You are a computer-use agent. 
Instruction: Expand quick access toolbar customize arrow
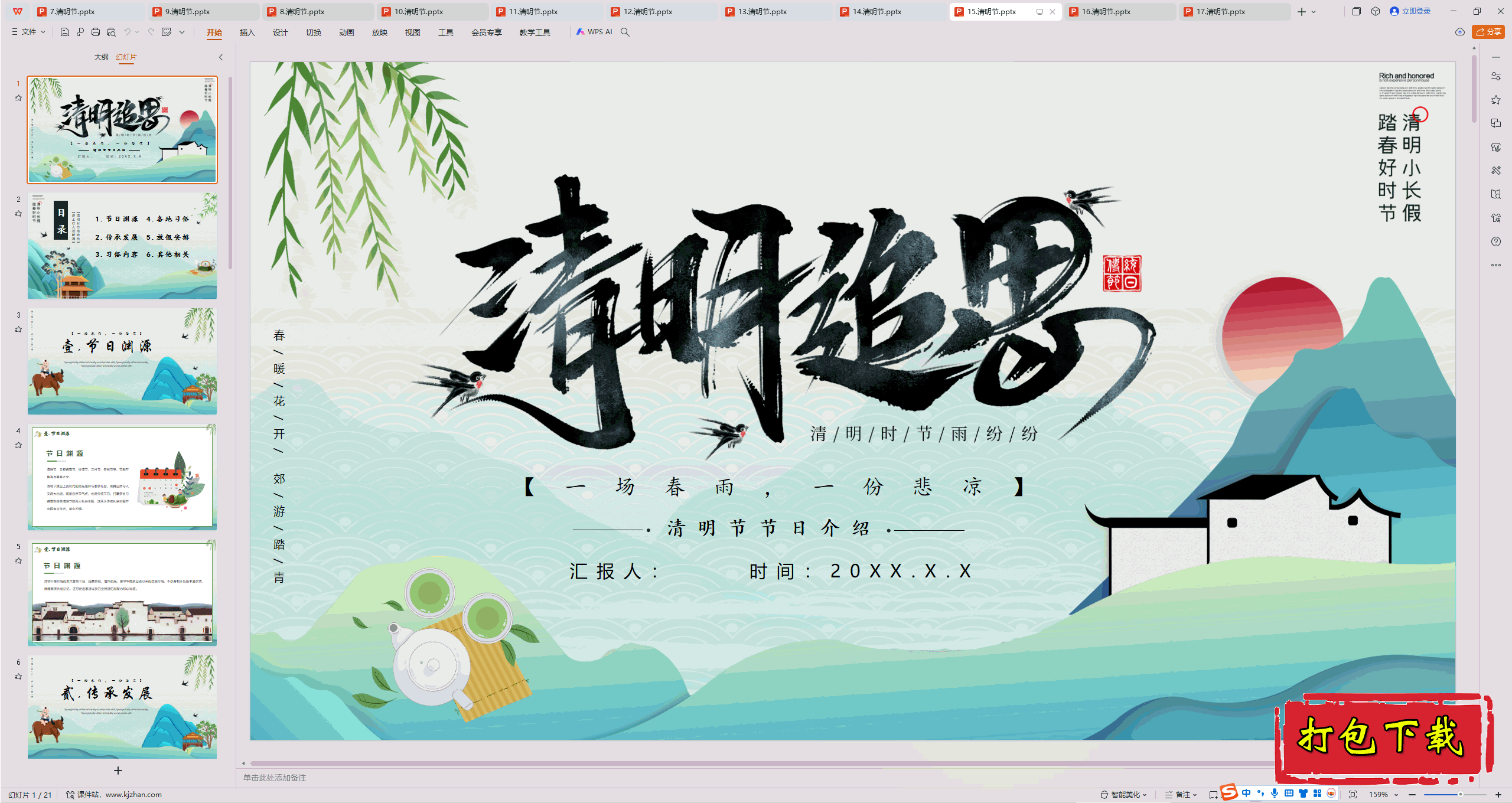(x=182, y=32)
